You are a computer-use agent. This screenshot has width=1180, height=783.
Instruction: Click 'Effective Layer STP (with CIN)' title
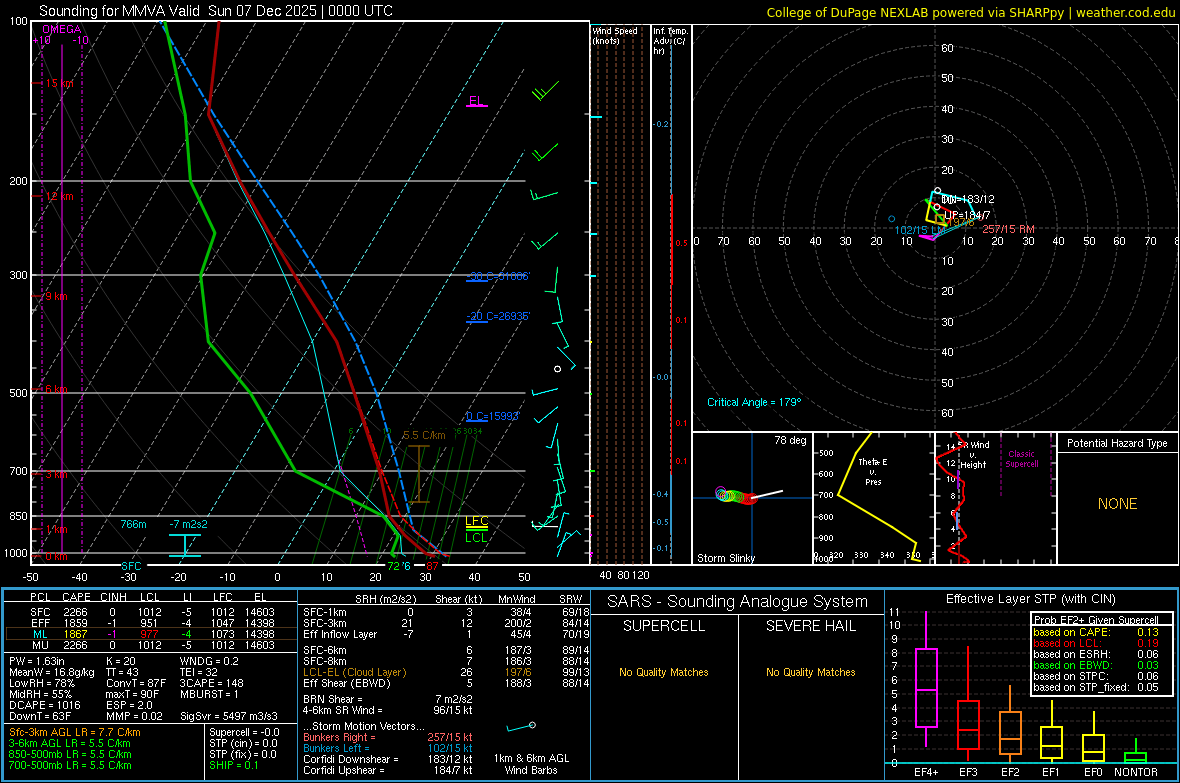click(x=1030, y=599)
